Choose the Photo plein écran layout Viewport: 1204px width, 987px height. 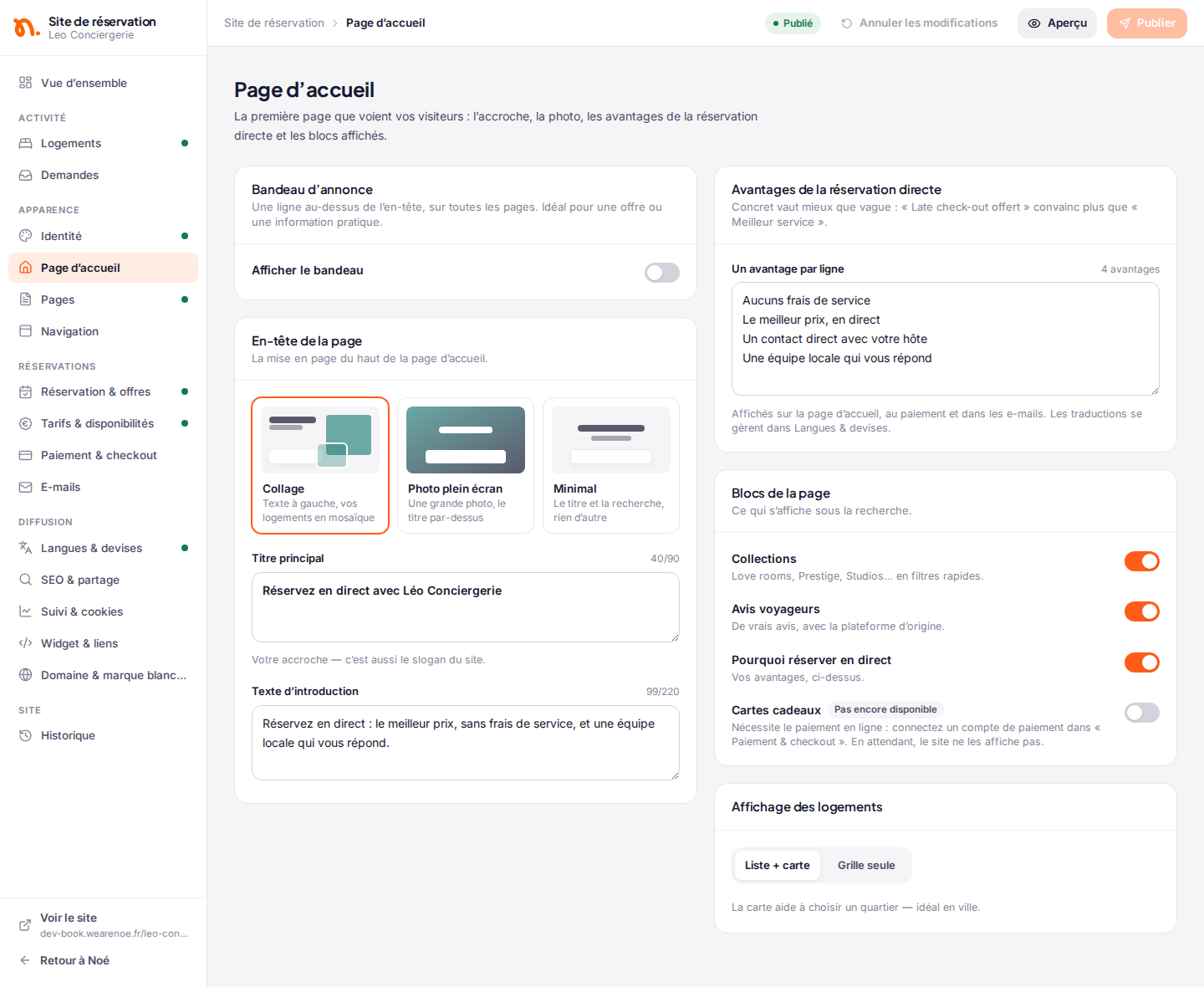click(x=466, y=465)
